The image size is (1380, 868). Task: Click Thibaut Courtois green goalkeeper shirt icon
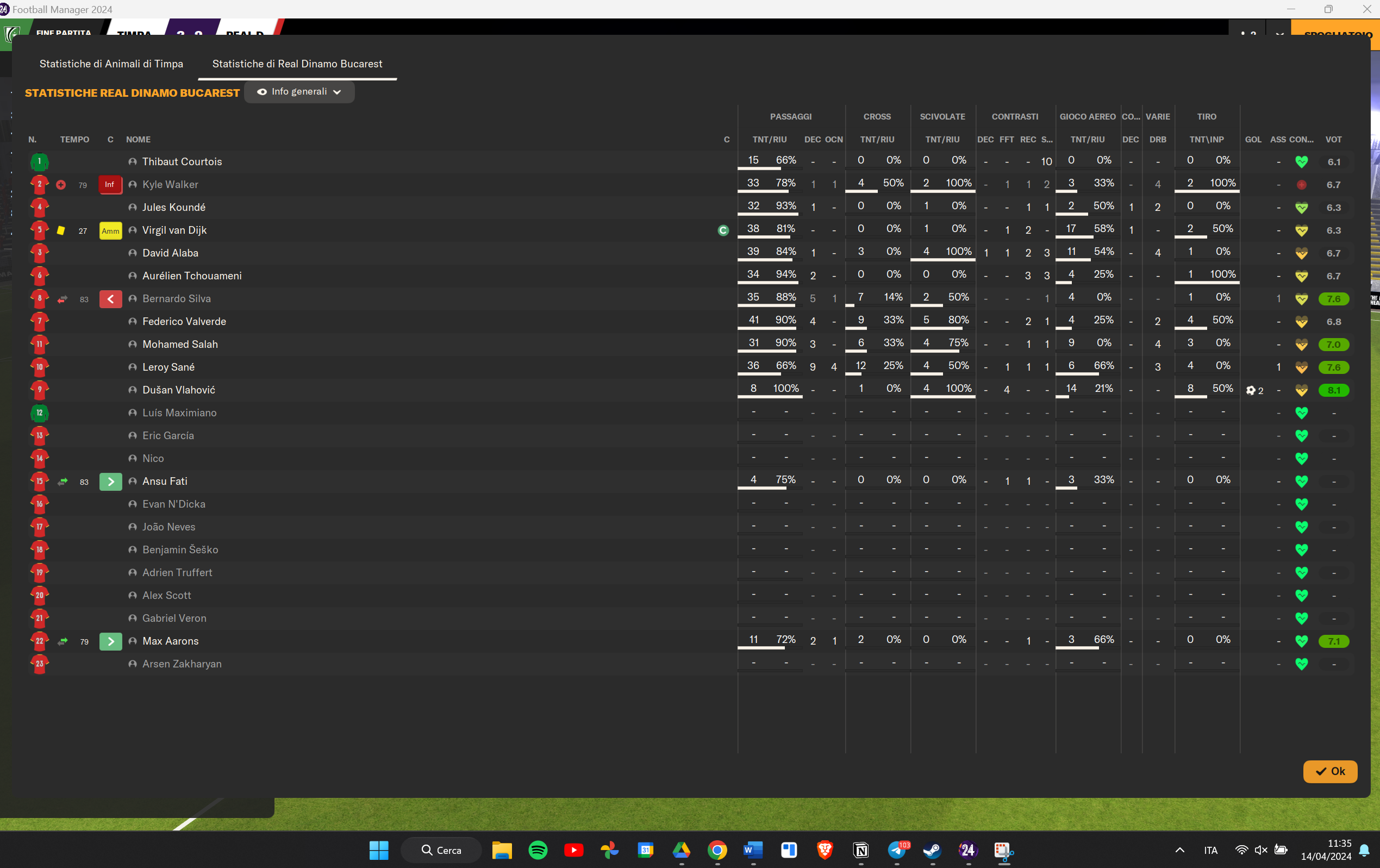(x=40, y=161)
